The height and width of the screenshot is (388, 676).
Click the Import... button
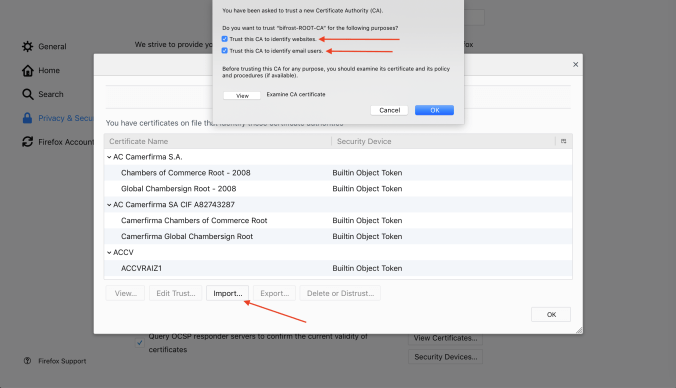[x=228, y=293]
